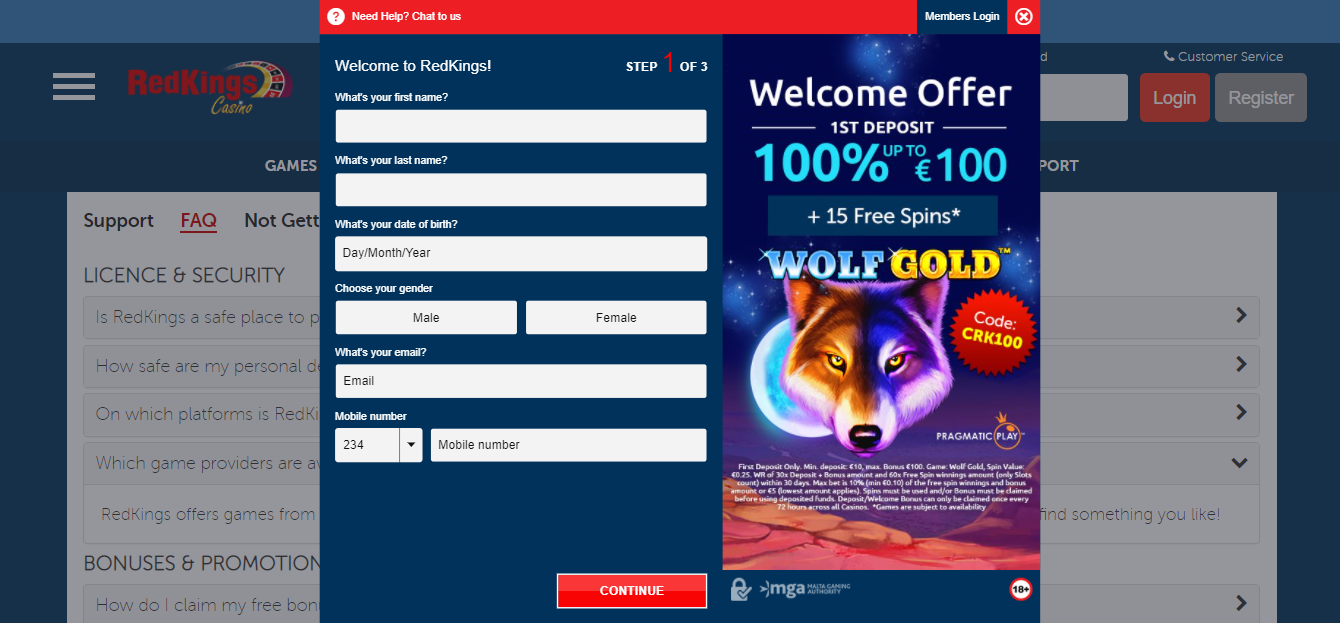Click the Customer Service phone icon
1340x623 pixels.
tap(1169, 56)
